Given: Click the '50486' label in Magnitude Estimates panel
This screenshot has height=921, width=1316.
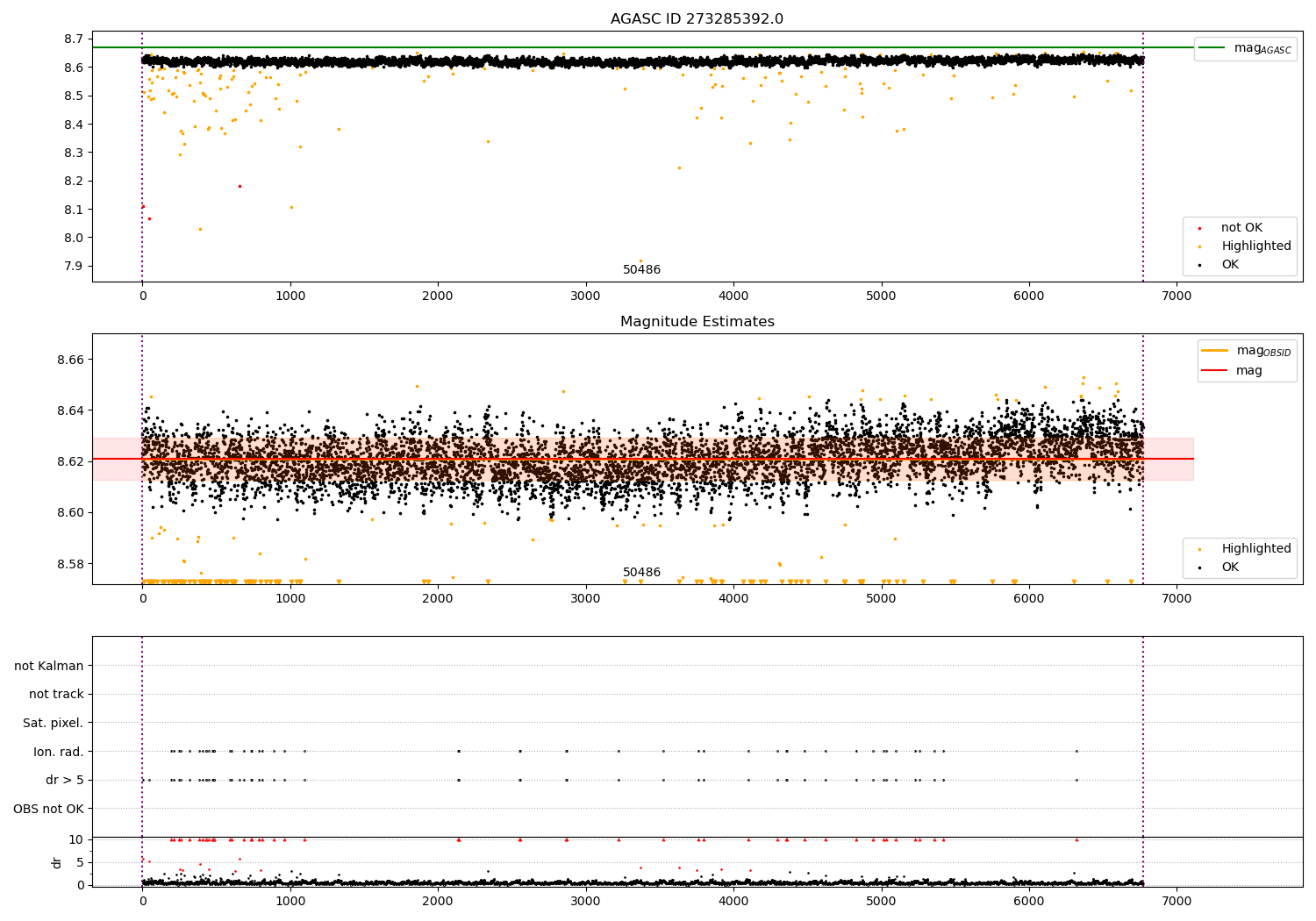Looking at the screenshot, I should pos(641,573).
